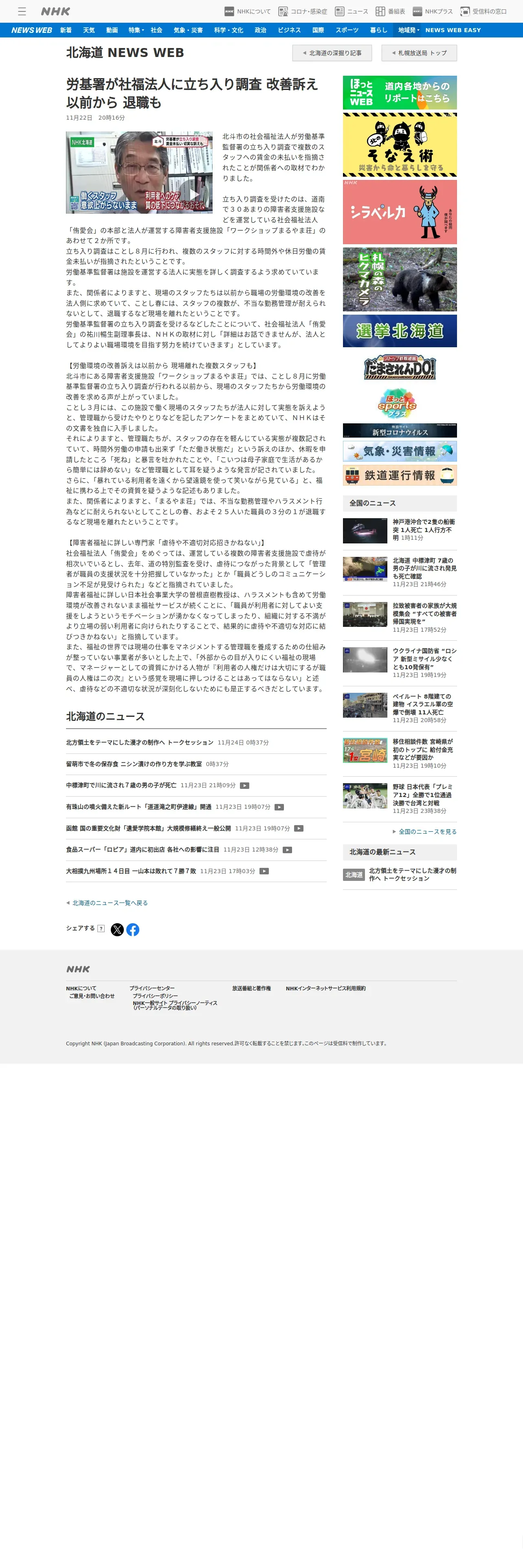Open 神戸港沖合で2隻の船衝突 news item

(x=400, y=530)
